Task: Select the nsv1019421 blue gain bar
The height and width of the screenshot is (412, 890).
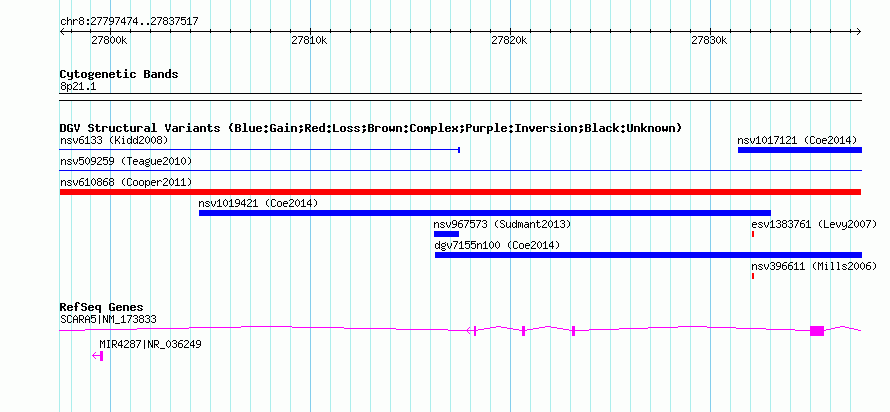Action: tap(485, 213)
